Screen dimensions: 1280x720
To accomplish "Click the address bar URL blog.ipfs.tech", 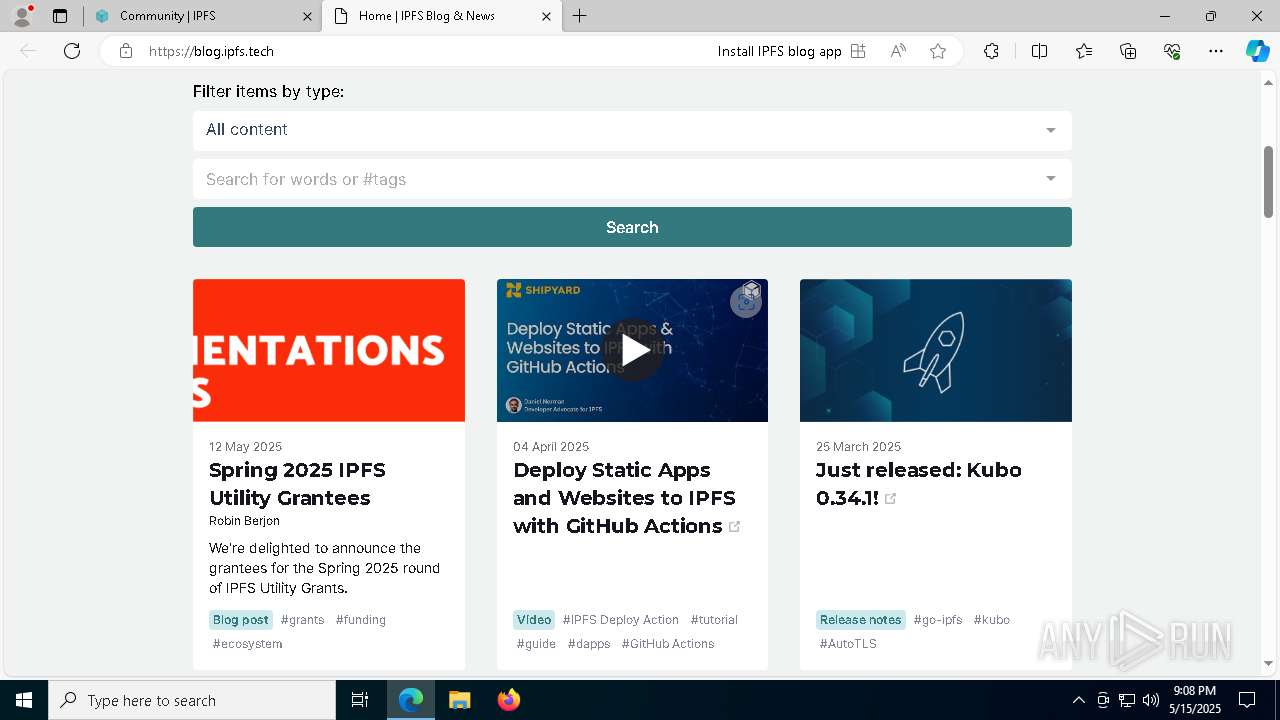I will pos(211,51).
